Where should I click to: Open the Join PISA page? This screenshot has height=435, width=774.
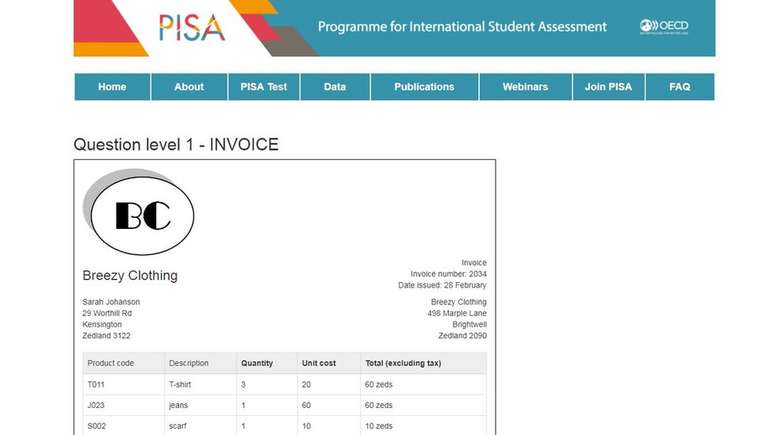coord(609,87)
